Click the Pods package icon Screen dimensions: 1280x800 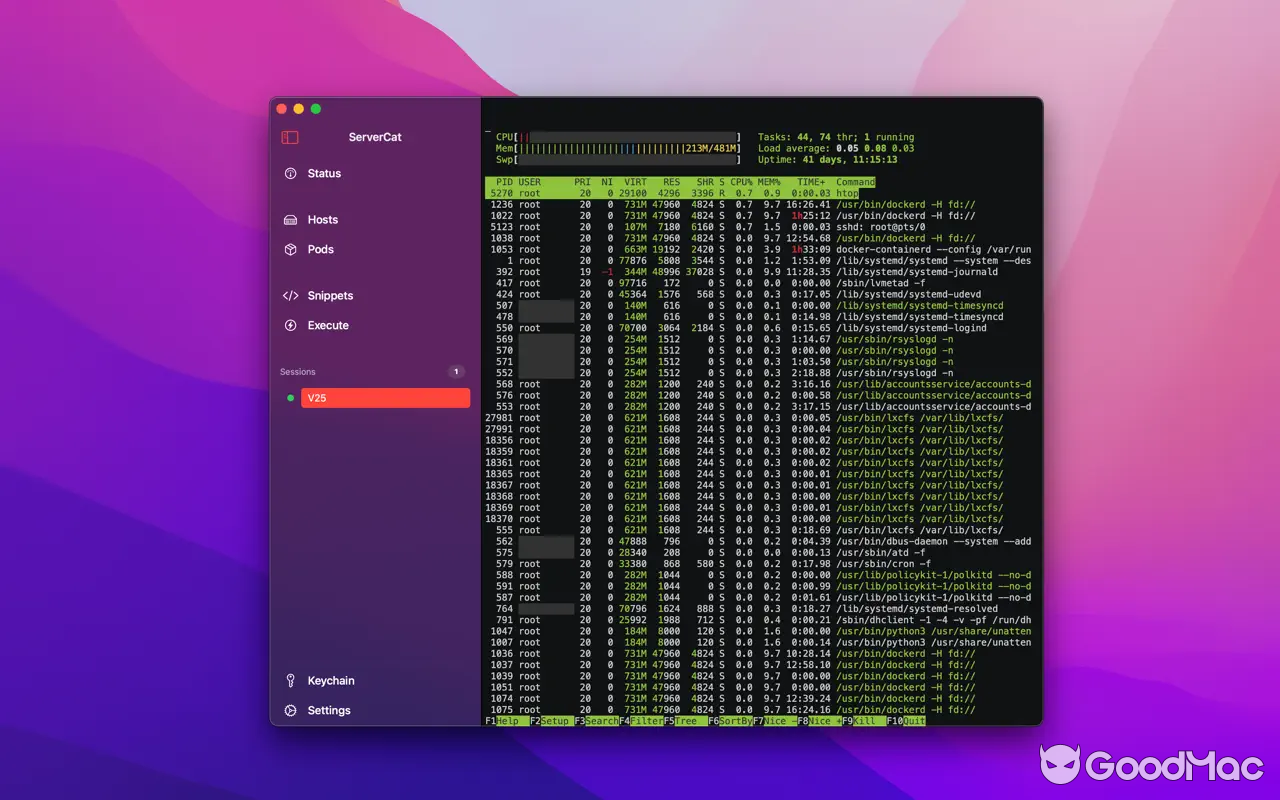tap(289, 249)
